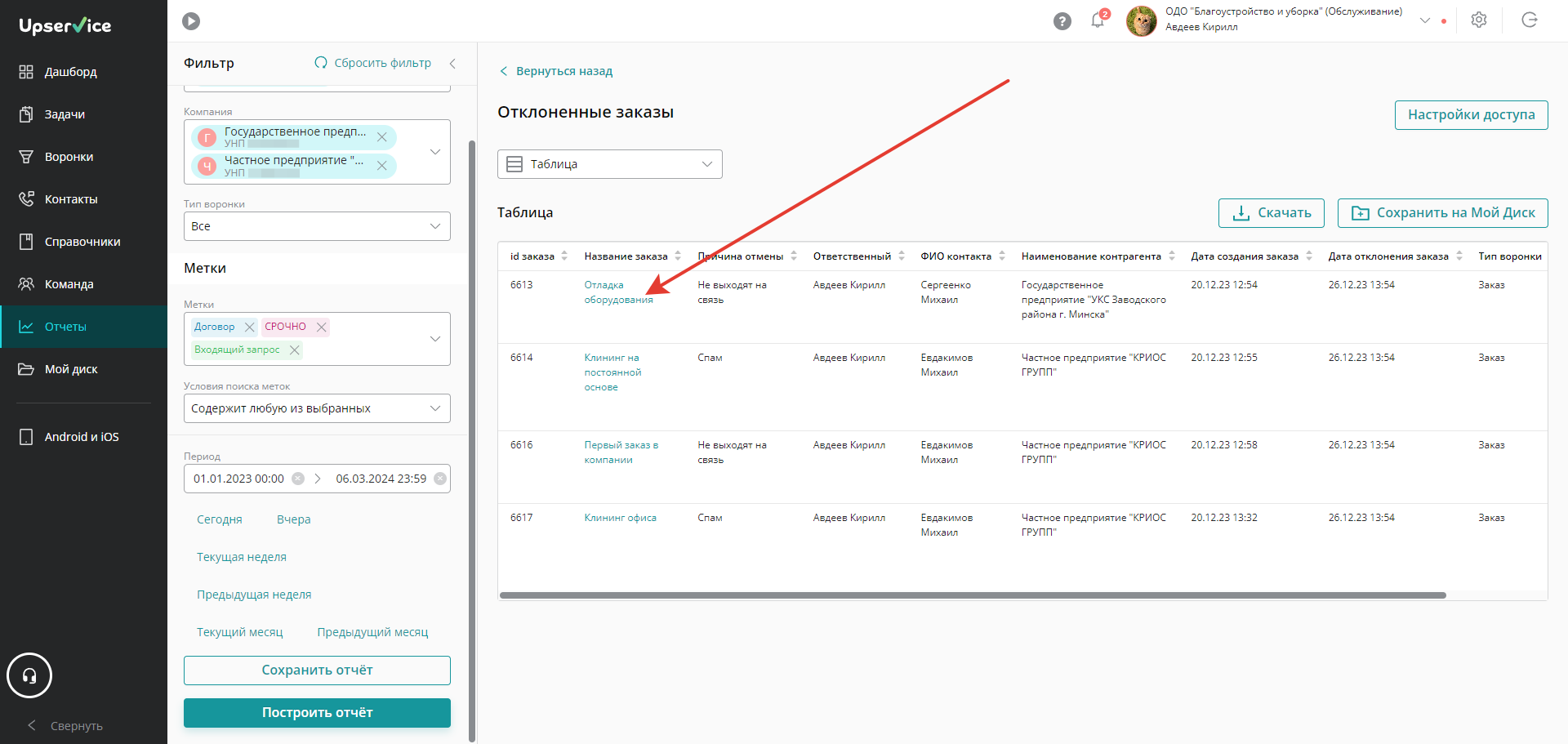Open notifications bell
The width and height of the screenshot is (1568, 744).
[x=1098, y=20]
